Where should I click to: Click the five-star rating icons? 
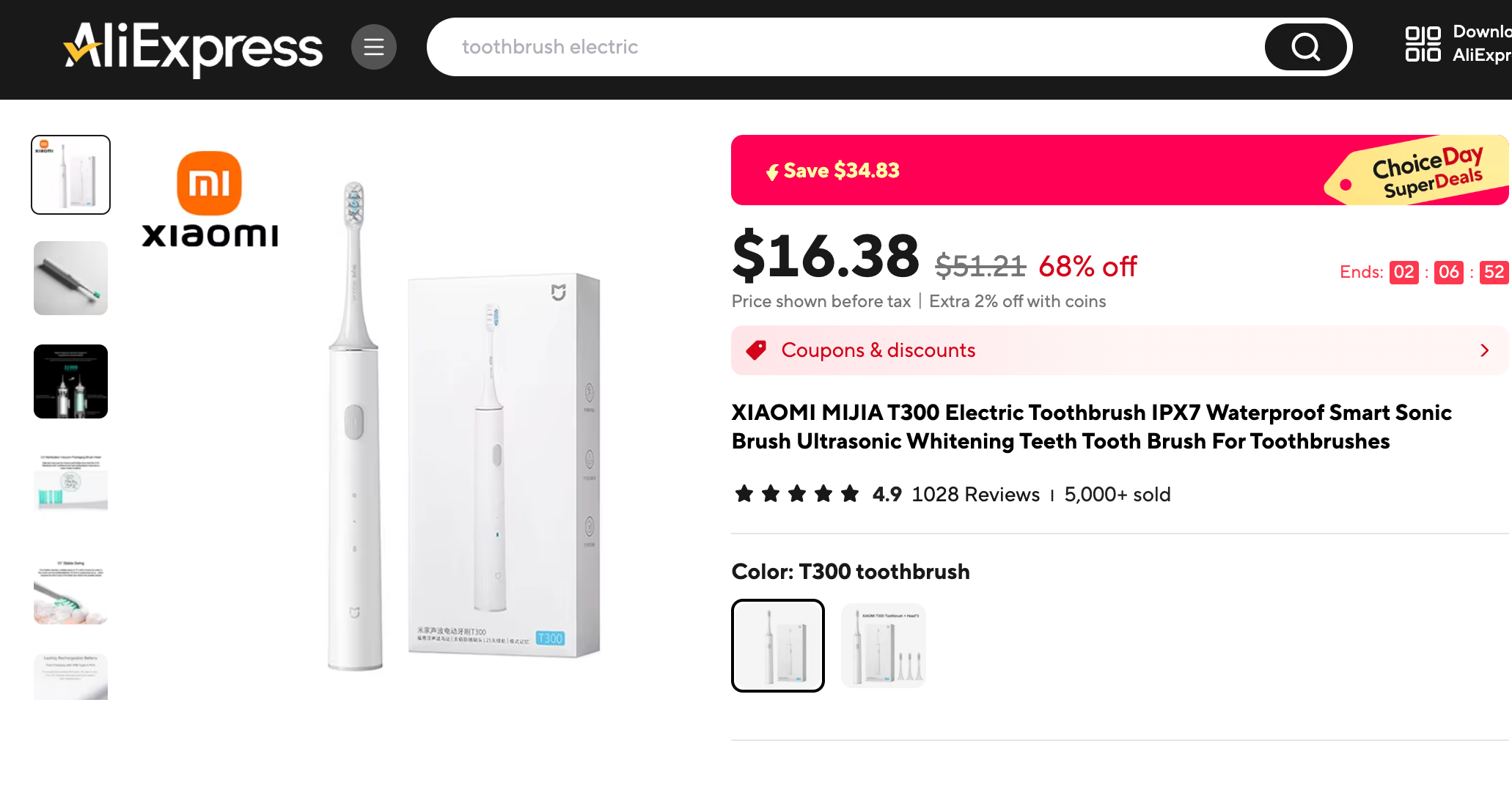click(797, 495)
